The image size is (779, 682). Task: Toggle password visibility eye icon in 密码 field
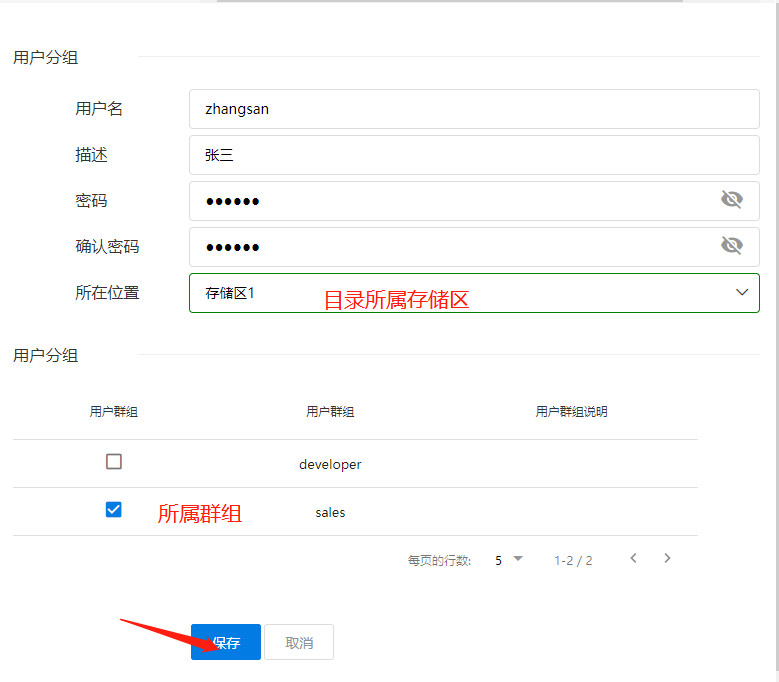(731, 200)
